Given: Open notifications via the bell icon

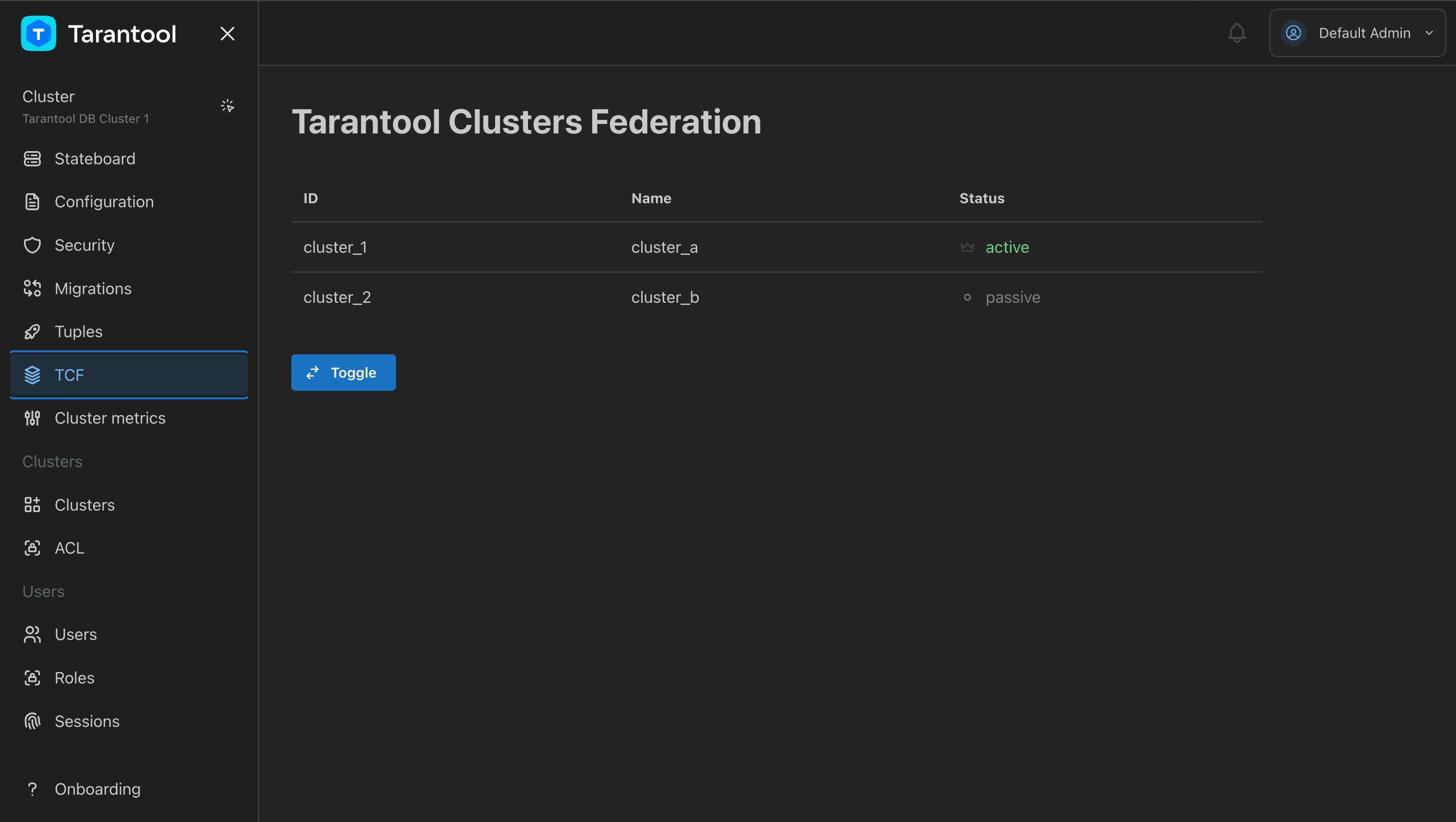Looking at the screenshot, I should 1237,33.
